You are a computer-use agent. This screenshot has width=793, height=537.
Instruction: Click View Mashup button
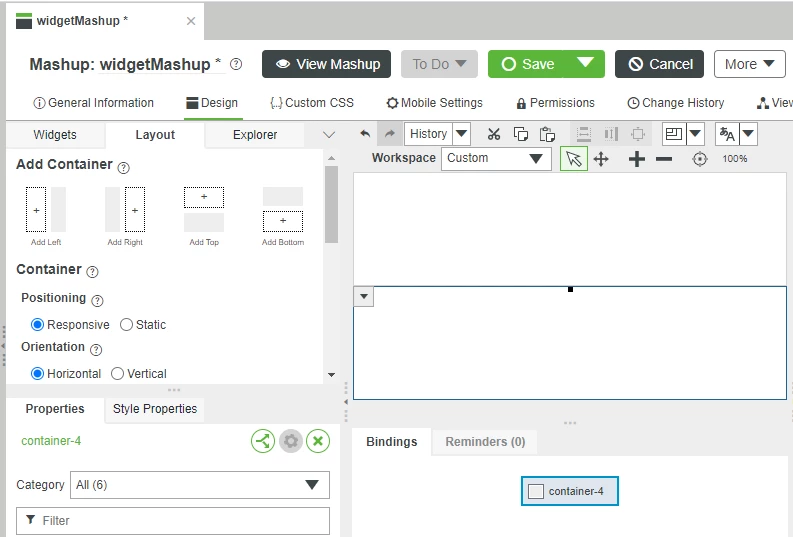(x=326, y=64)
